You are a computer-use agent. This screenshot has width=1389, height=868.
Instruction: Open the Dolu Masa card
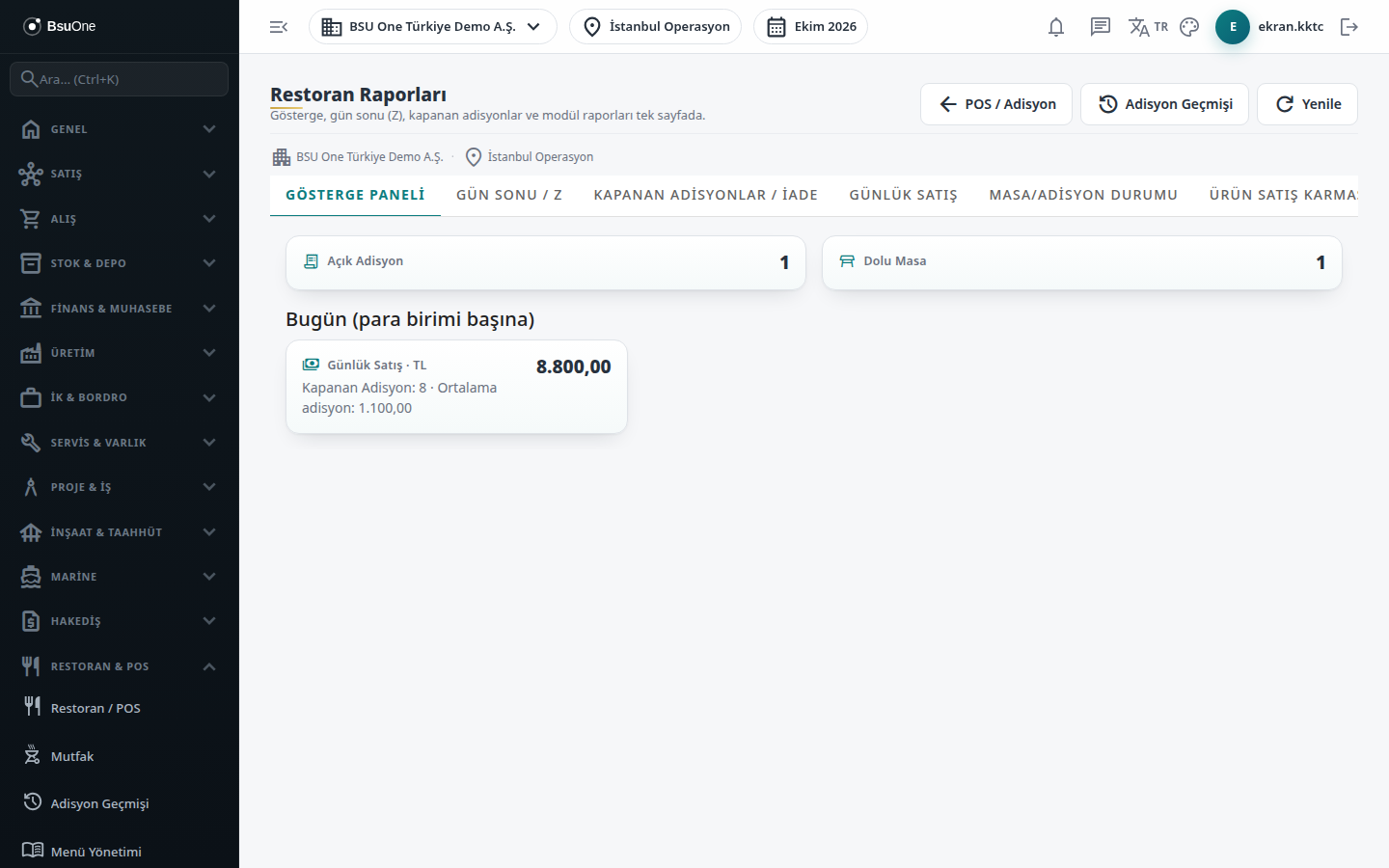[1082, 262]
